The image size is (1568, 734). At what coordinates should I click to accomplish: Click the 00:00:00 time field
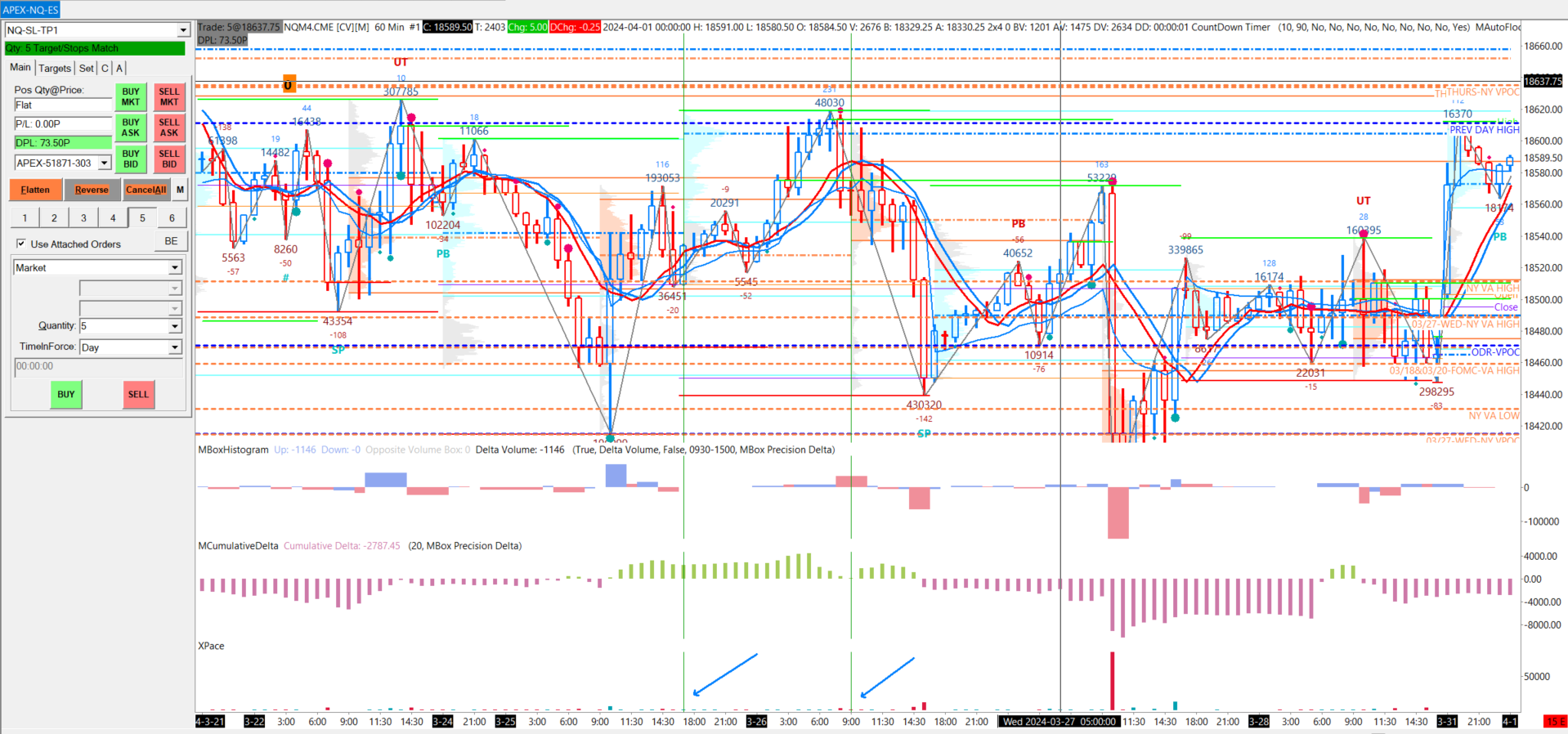coord(98,366)
